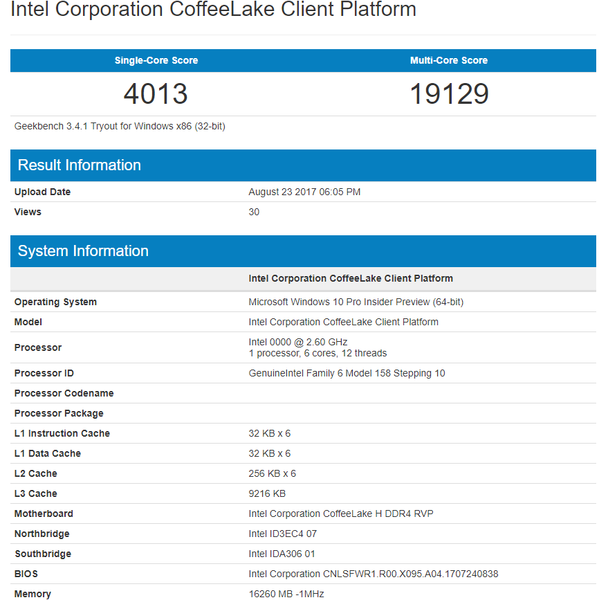The image size is (599, 600).
Task: Click the BIOS label
Action: coord(26,574)
